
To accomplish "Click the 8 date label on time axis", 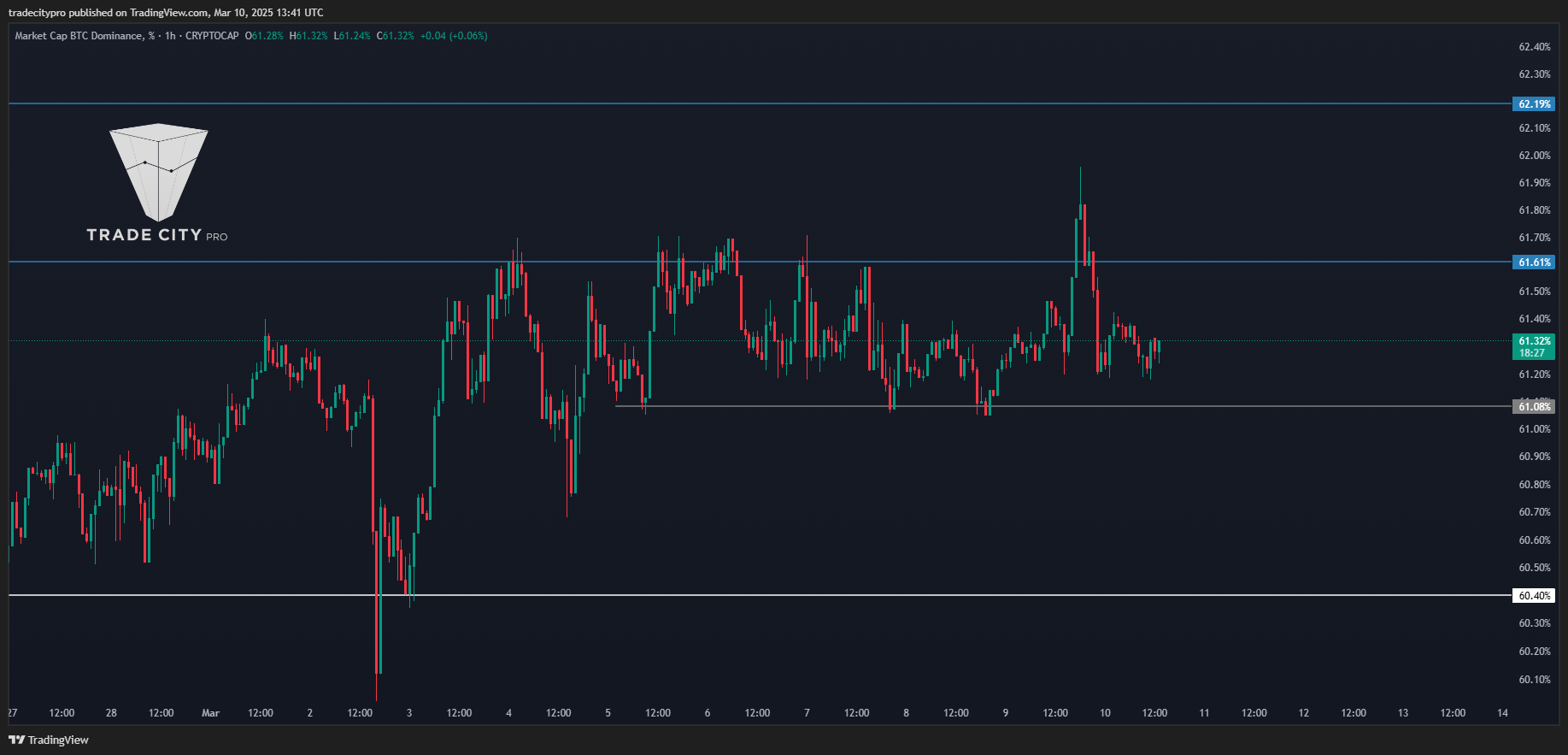I will (906, 713).
